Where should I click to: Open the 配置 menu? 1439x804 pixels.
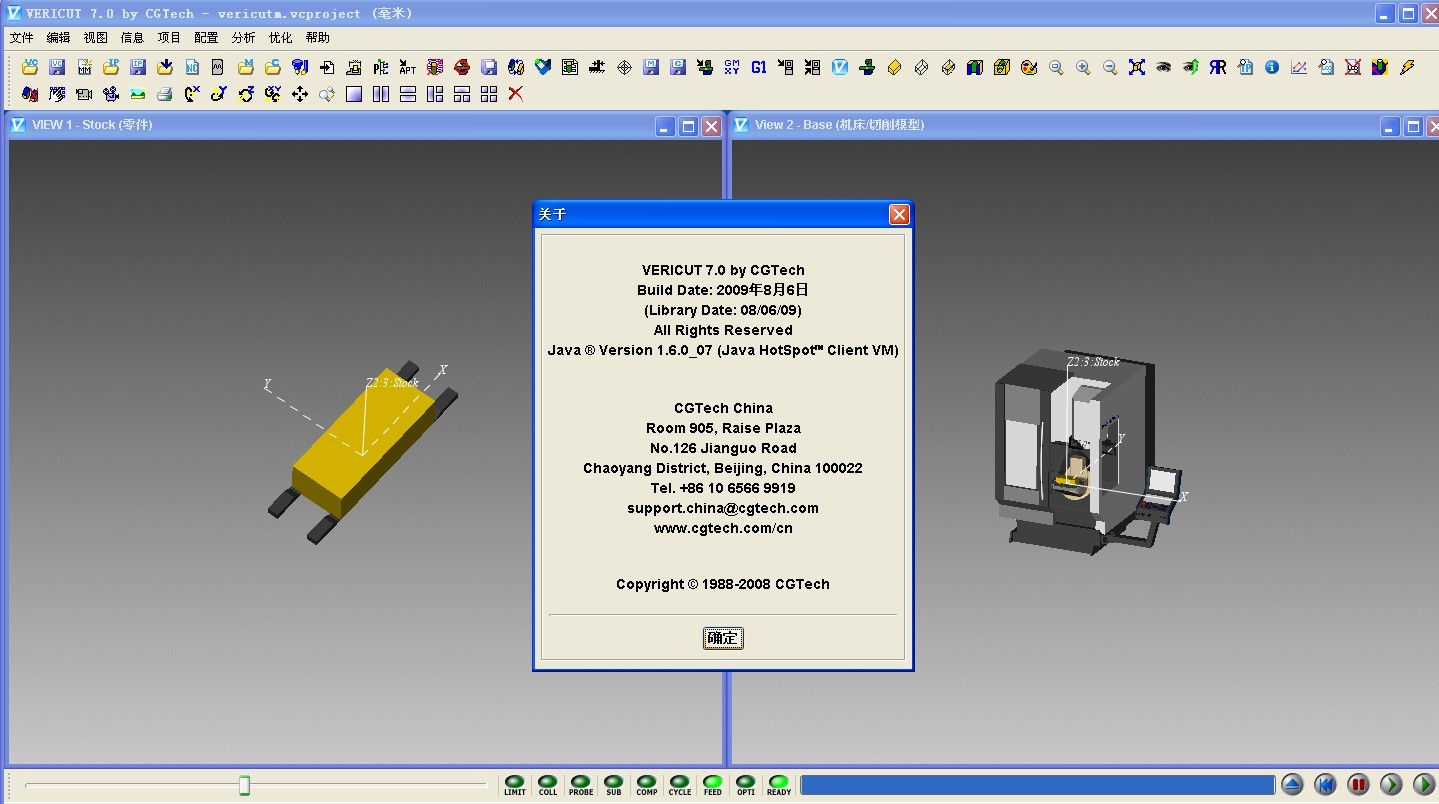pyautogui.click(x=206, y=38)
